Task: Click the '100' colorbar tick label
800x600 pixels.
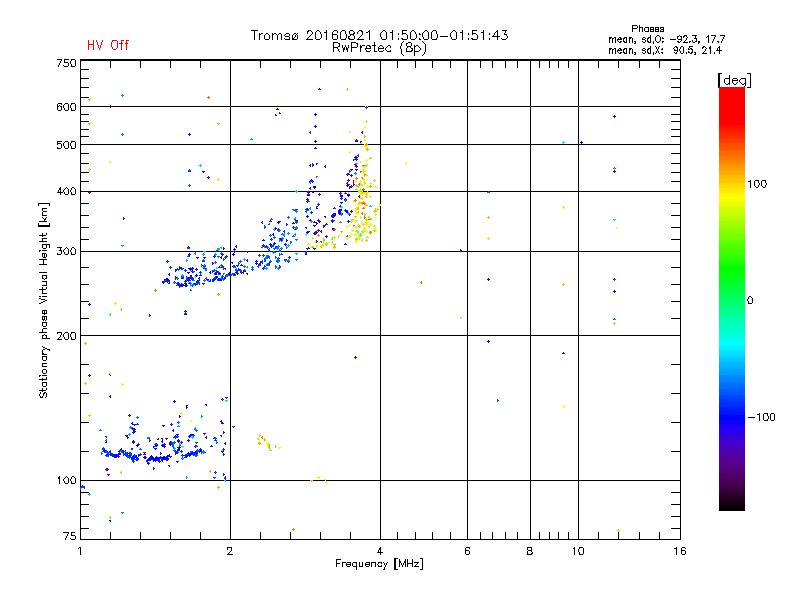Action: tap(757, 184)
